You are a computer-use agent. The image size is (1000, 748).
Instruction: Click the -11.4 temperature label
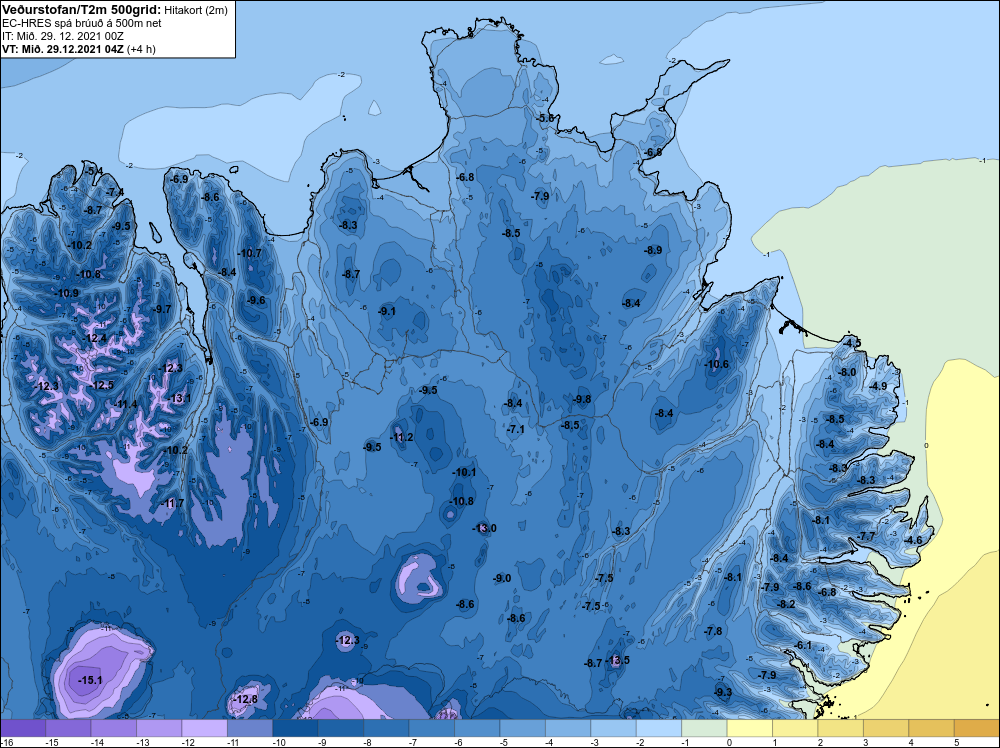[x=126, y=404]
